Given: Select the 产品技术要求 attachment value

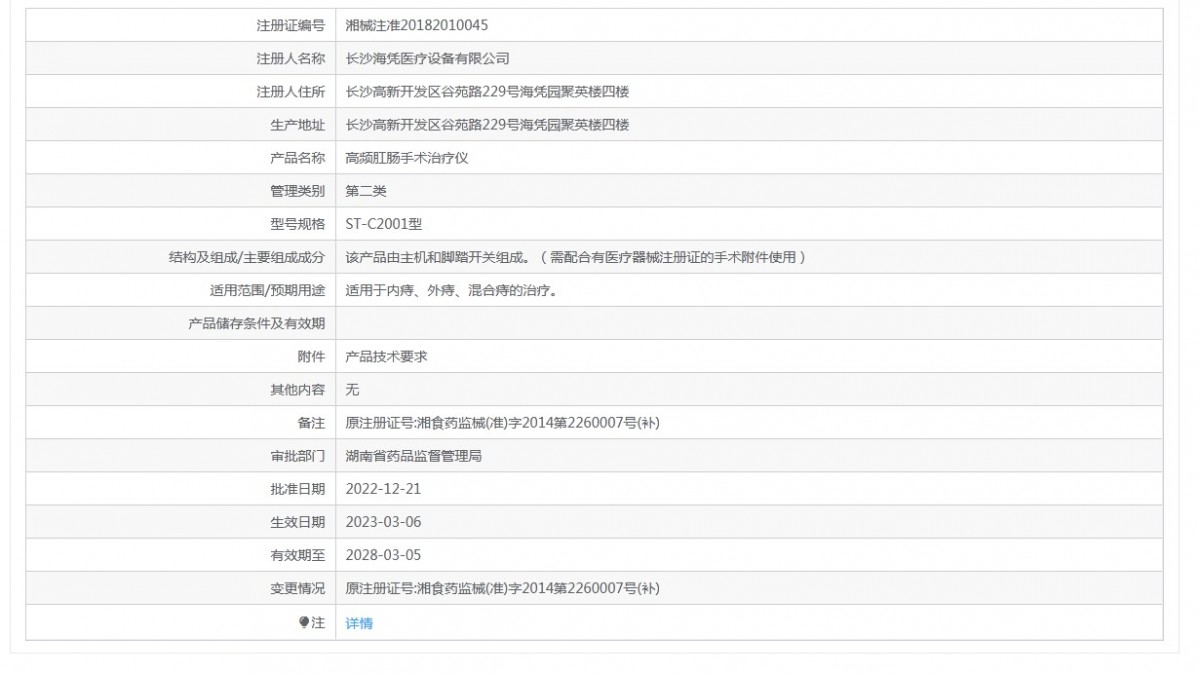Looking at the screenshot, I should pyautogui.click(x=386, y=356).
